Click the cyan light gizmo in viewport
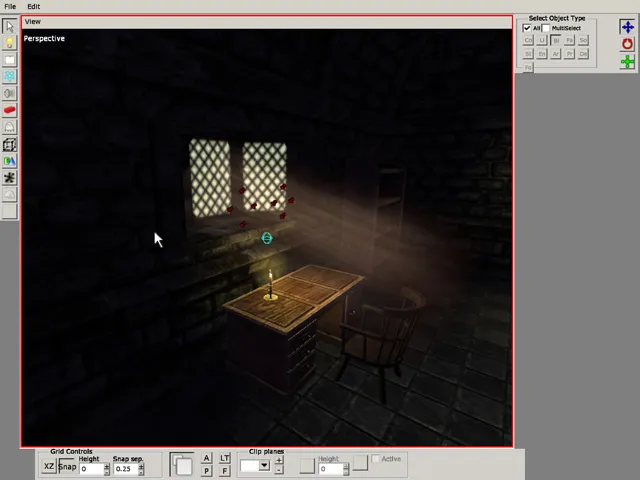The width and height of the screenshot is (640, 480). [x=267, y=238]
